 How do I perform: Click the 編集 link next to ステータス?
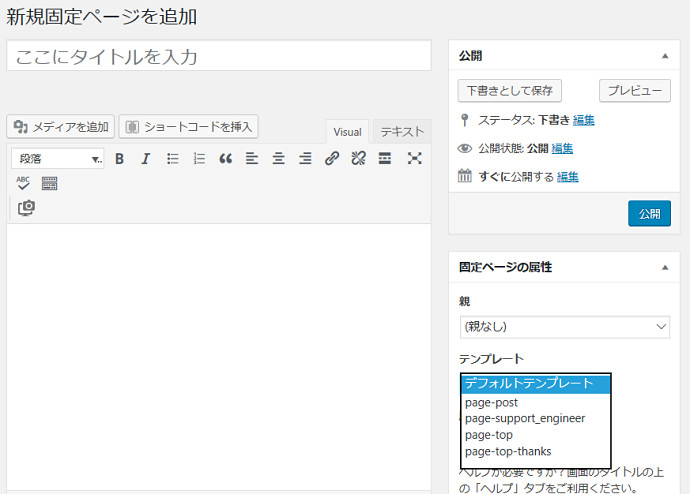tap(584, 120)
